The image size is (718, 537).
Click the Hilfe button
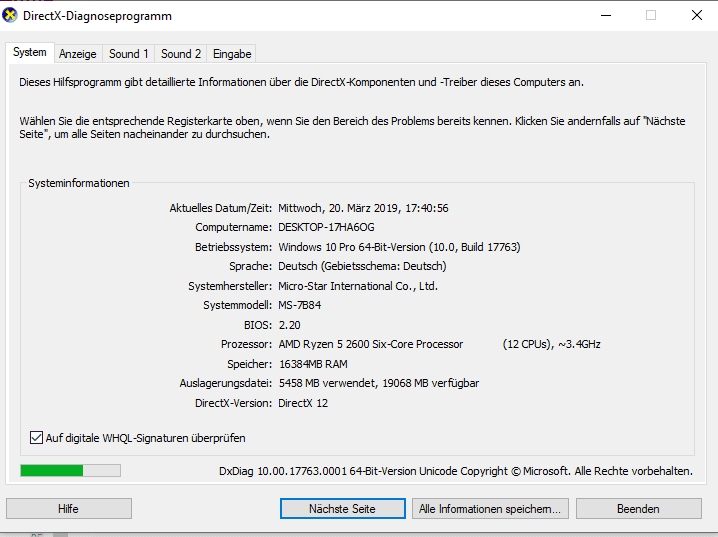pyautogui.click(x=69, y=509)
